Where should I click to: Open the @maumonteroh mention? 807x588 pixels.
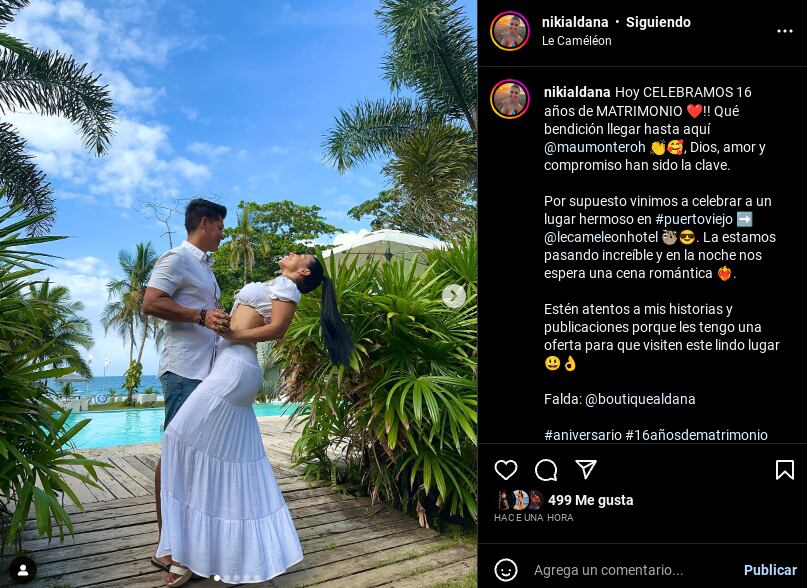click(594, 147)
